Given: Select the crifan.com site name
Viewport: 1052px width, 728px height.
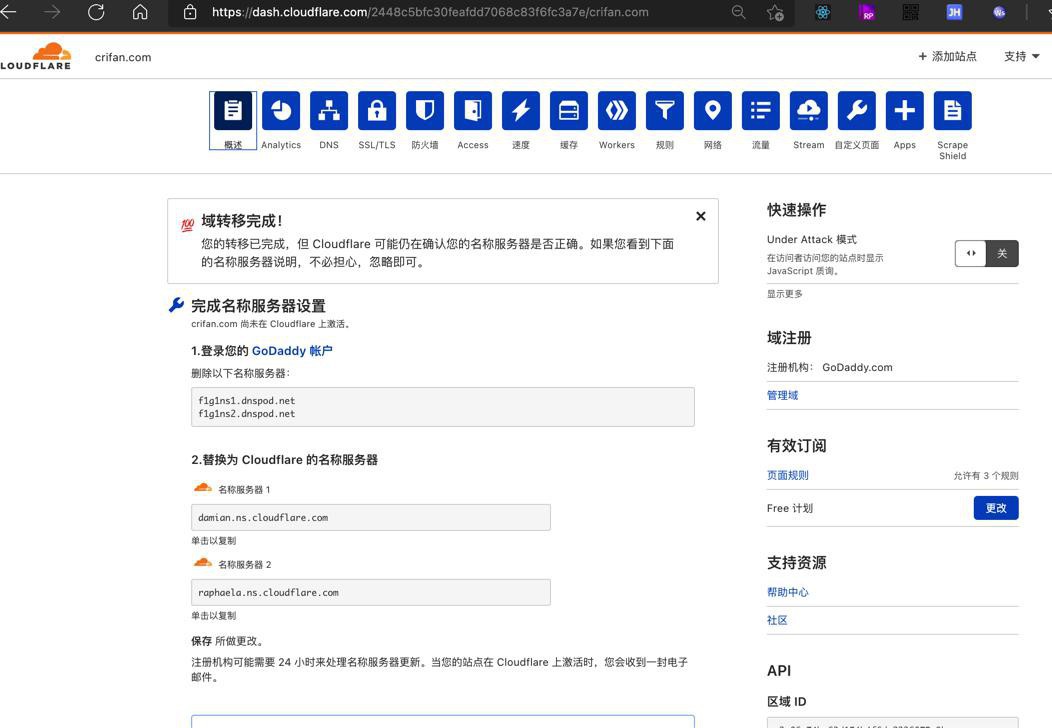Looking at the screenshot, I should 123,57.
